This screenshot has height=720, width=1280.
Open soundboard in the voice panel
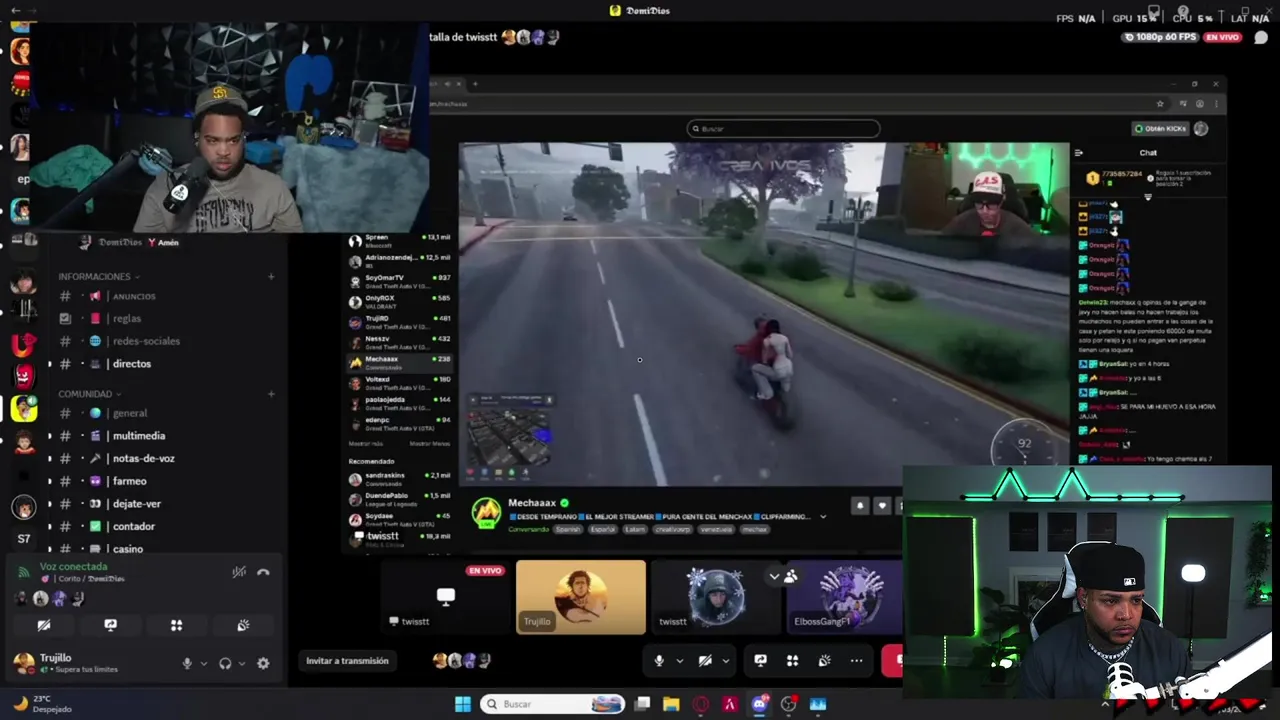243,625
